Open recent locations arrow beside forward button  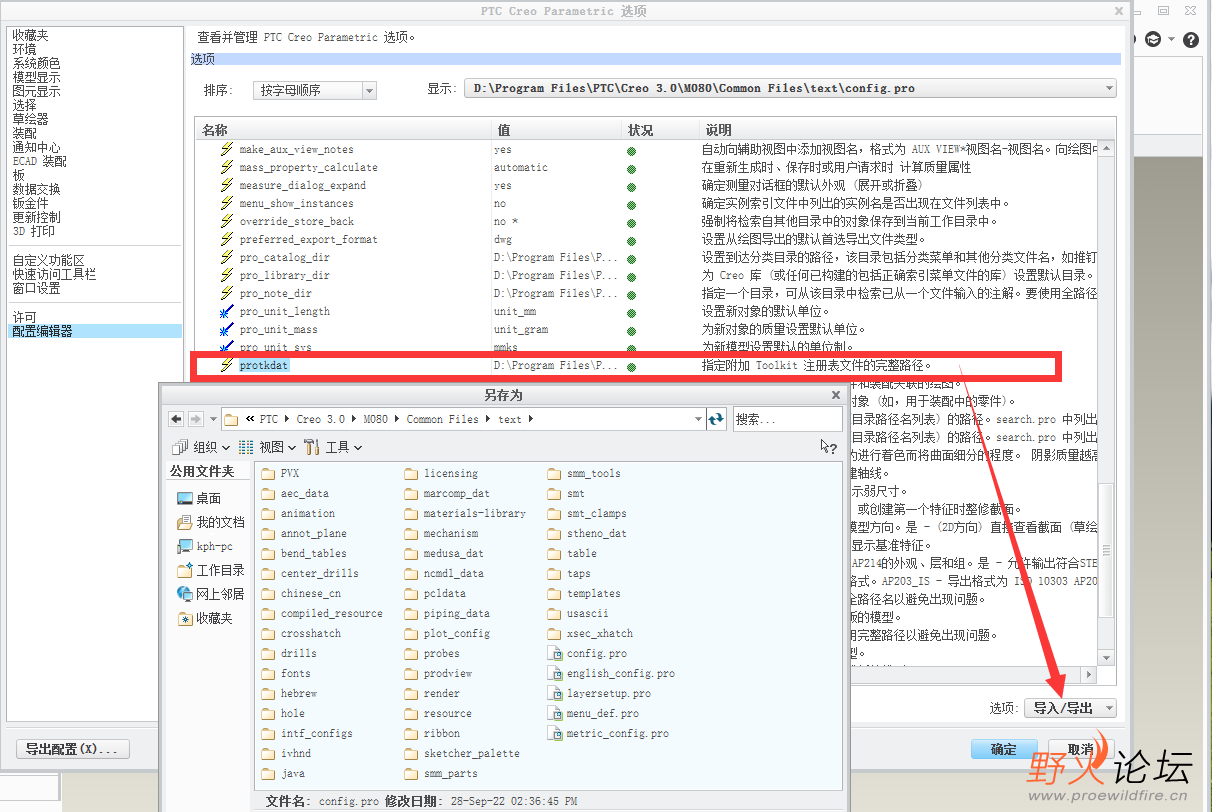tap(213, 419)
